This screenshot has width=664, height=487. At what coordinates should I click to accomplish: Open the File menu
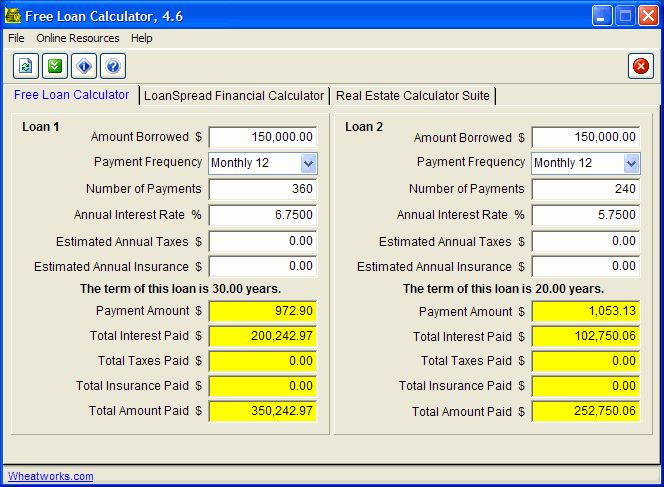pyautogui.click(x=16, y=38)
